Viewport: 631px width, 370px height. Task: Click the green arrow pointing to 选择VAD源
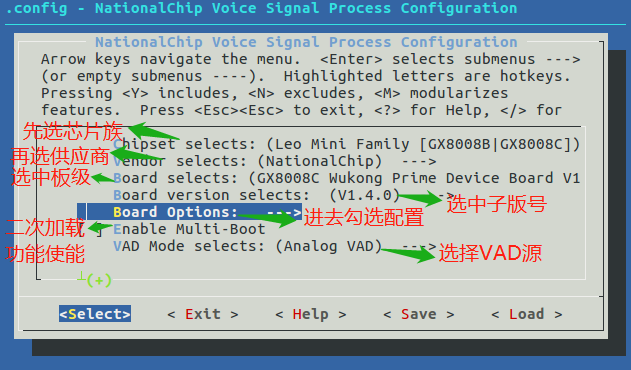coord(408,253)
